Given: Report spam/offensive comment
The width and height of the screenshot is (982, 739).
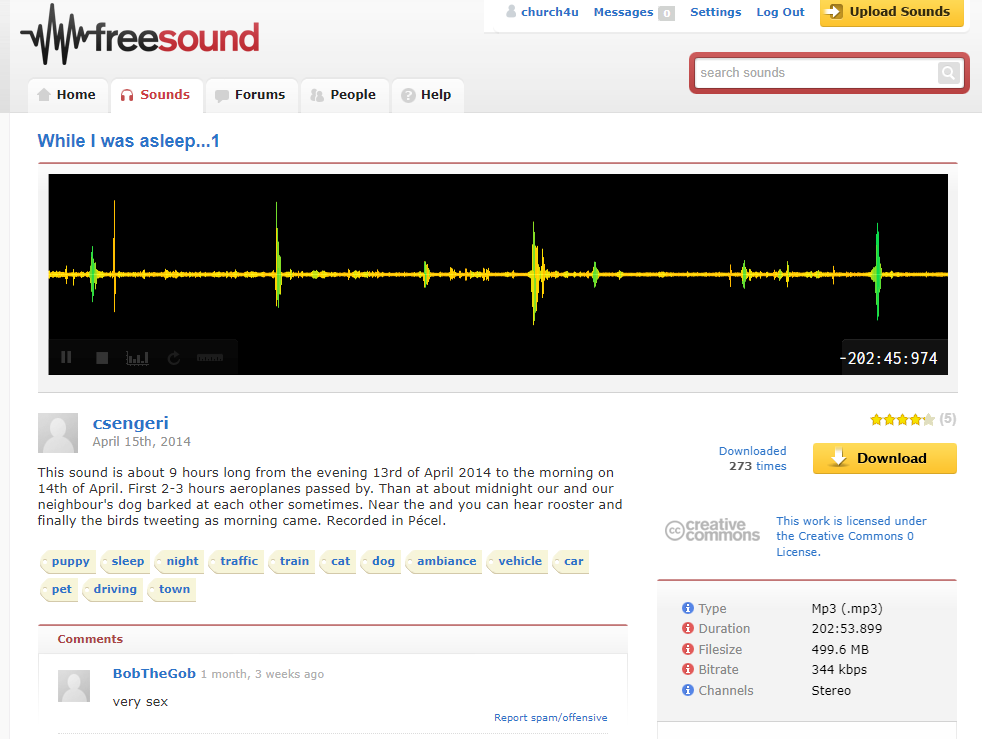Looking at the screenshot, I should (550, 718).
